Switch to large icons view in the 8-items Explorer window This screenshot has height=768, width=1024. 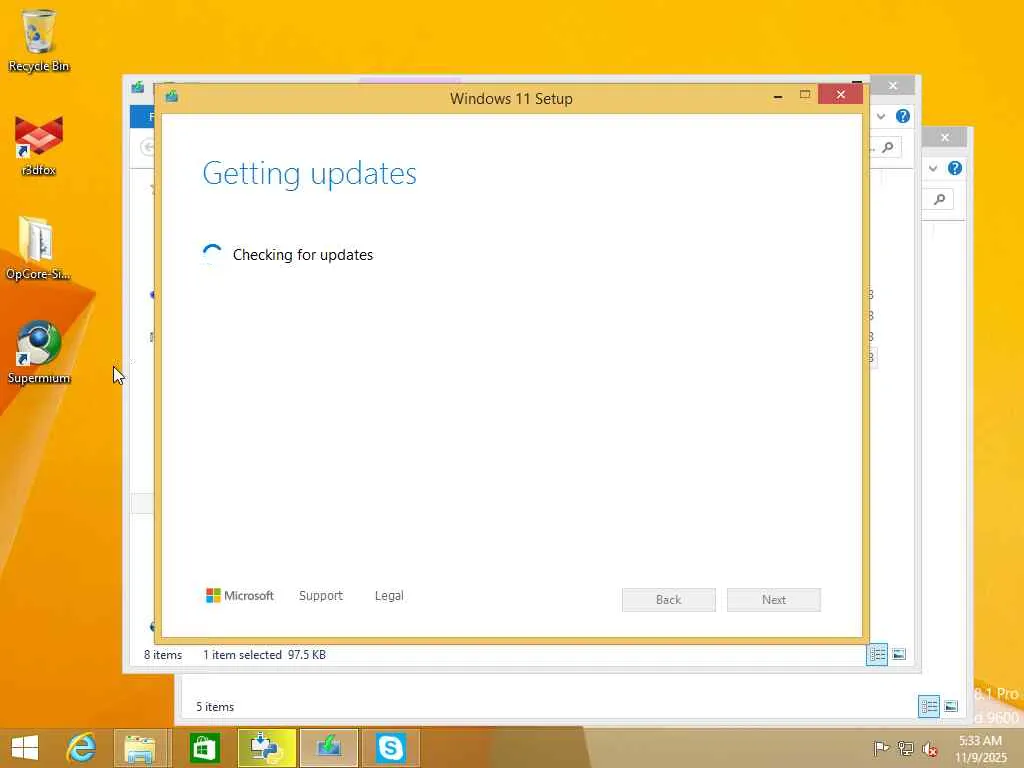(x=899, y=654)
